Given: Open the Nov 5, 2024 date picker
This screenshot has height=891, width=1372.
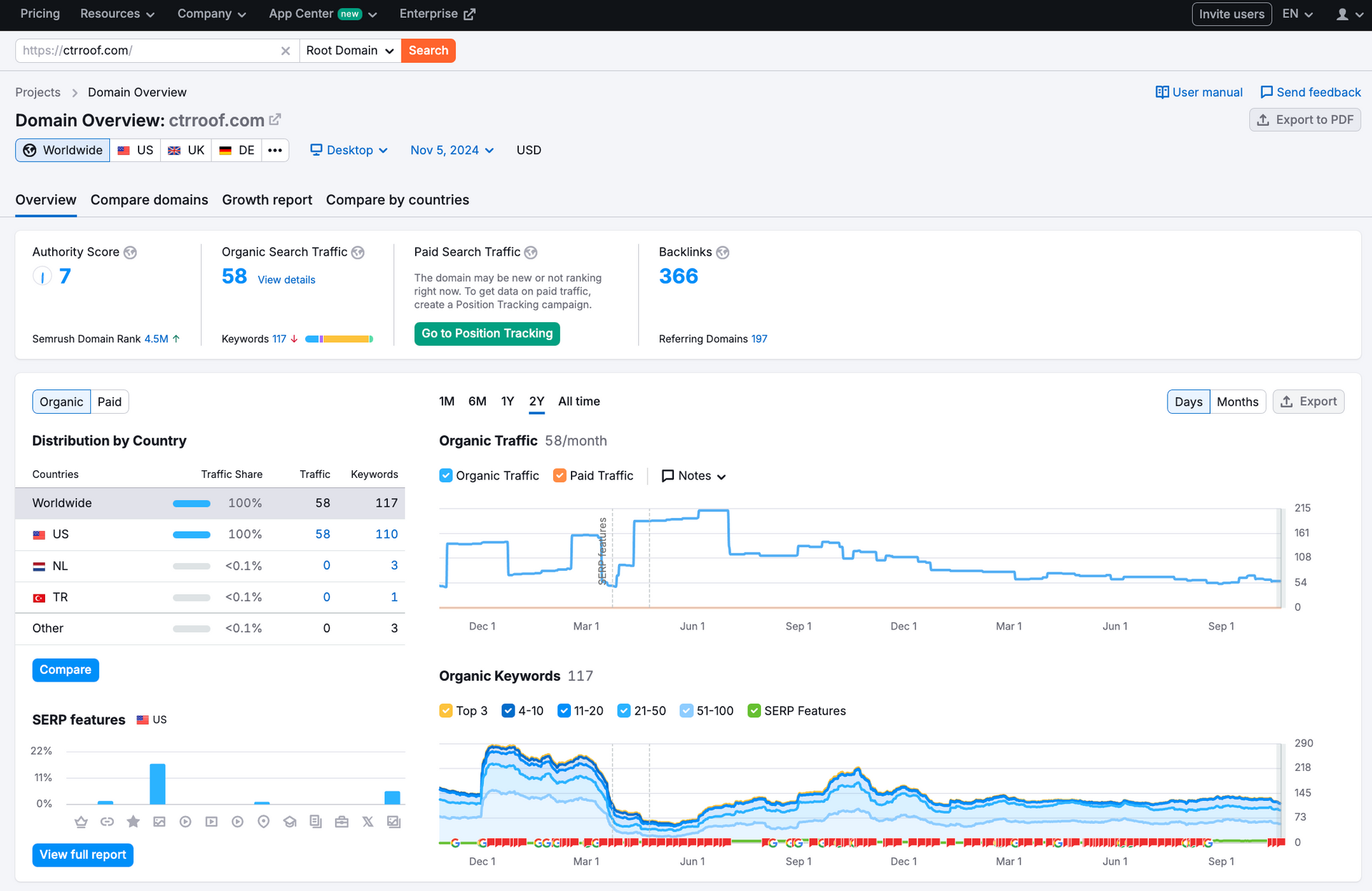Looking at the screenshot, I should point(452,150).
